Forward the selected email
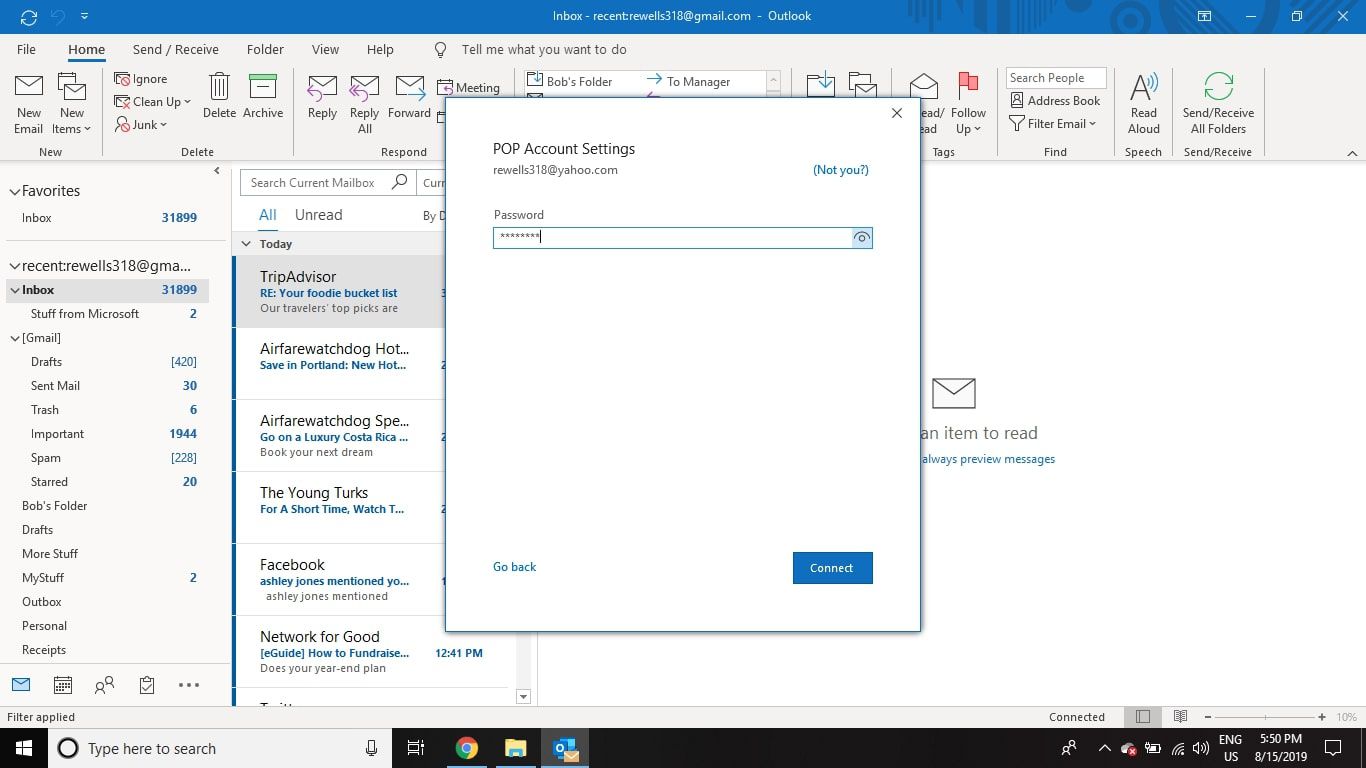Image resolution: width=1366 pixels, height=768 pixels. [410, 97]
